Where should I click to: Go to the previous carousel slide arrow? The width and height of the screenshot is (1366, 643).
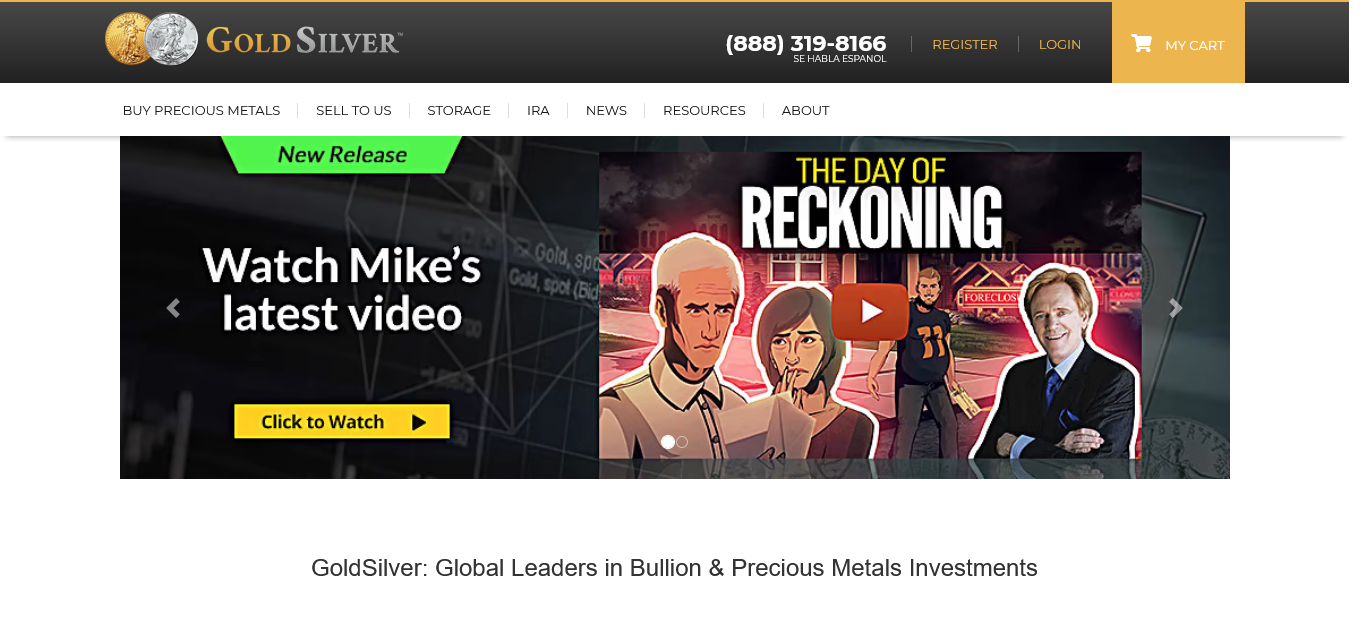point(173,308)
